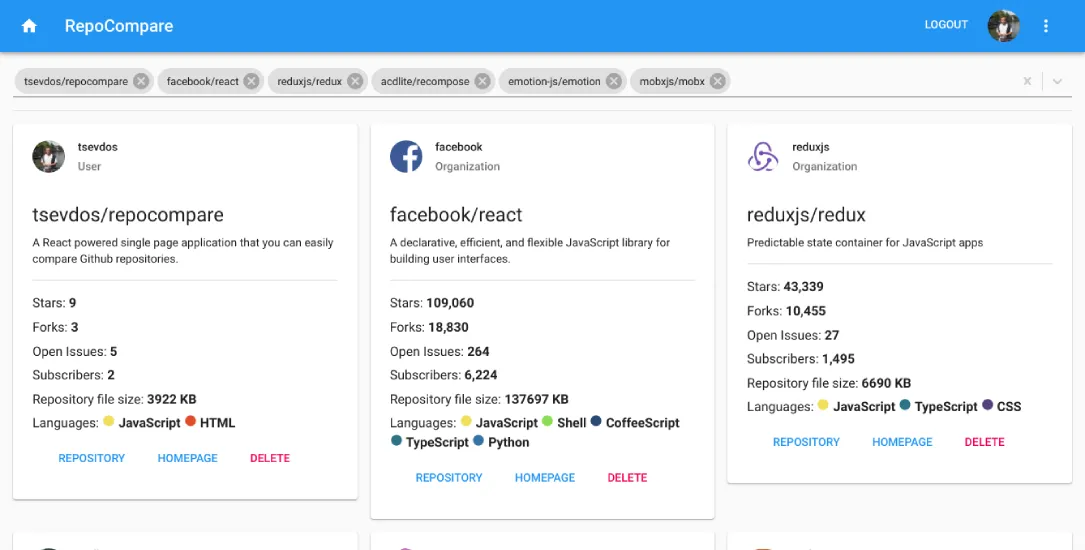Click the TypeScript dot in facebook card
Image resolution: width=1085 pixels, height=550 pixels.
pyautogui.click(x=396, y=440)
